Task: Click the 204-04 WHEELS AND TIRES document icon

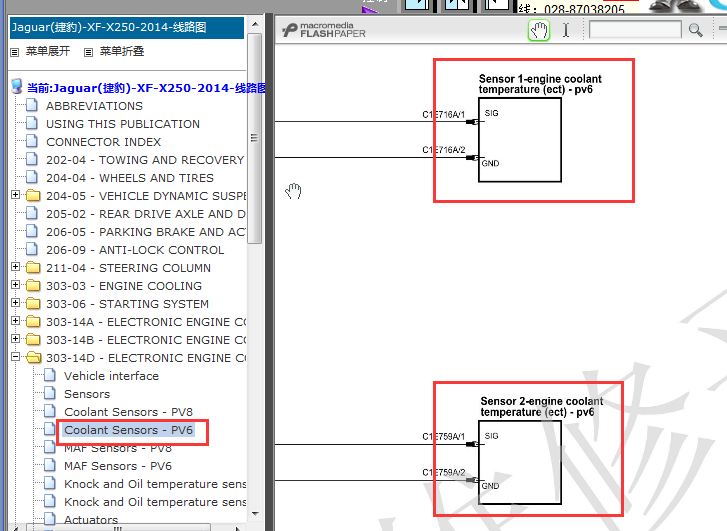Action: coord(32,177)
